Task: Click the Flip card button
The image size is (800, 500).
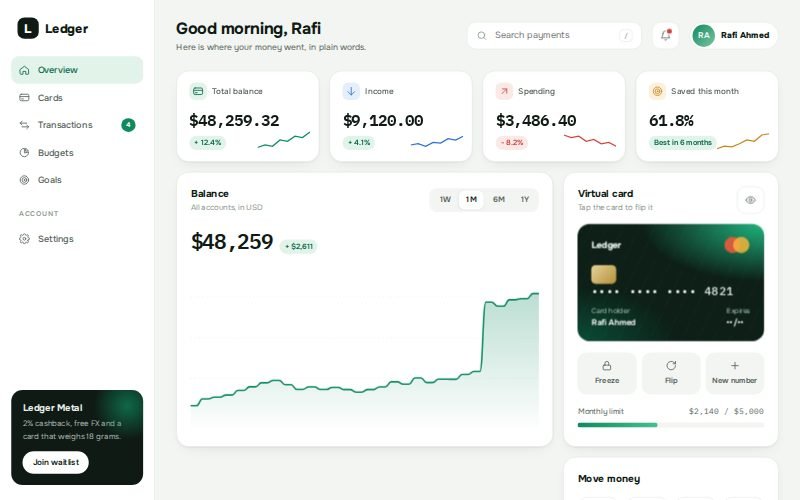Action: (x=671, y=373)
